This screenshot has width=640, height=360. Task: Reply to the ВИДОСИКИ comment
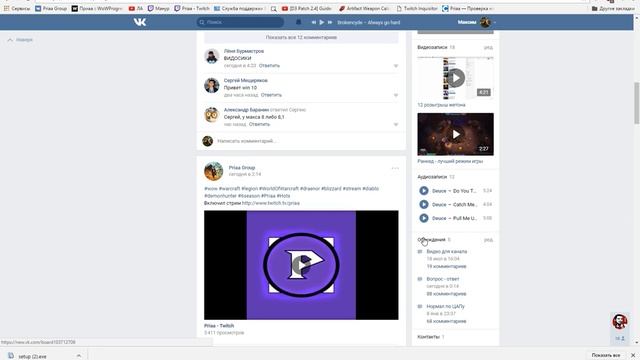269,65
